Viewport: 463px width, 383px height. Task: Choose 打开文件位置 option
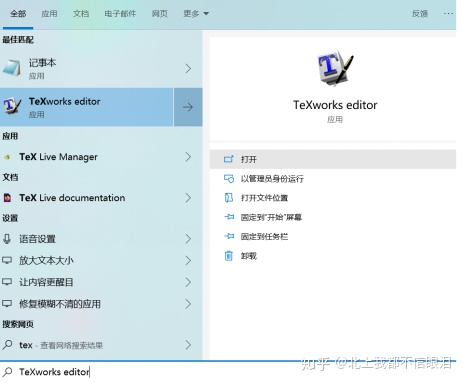tap(333, 198)
